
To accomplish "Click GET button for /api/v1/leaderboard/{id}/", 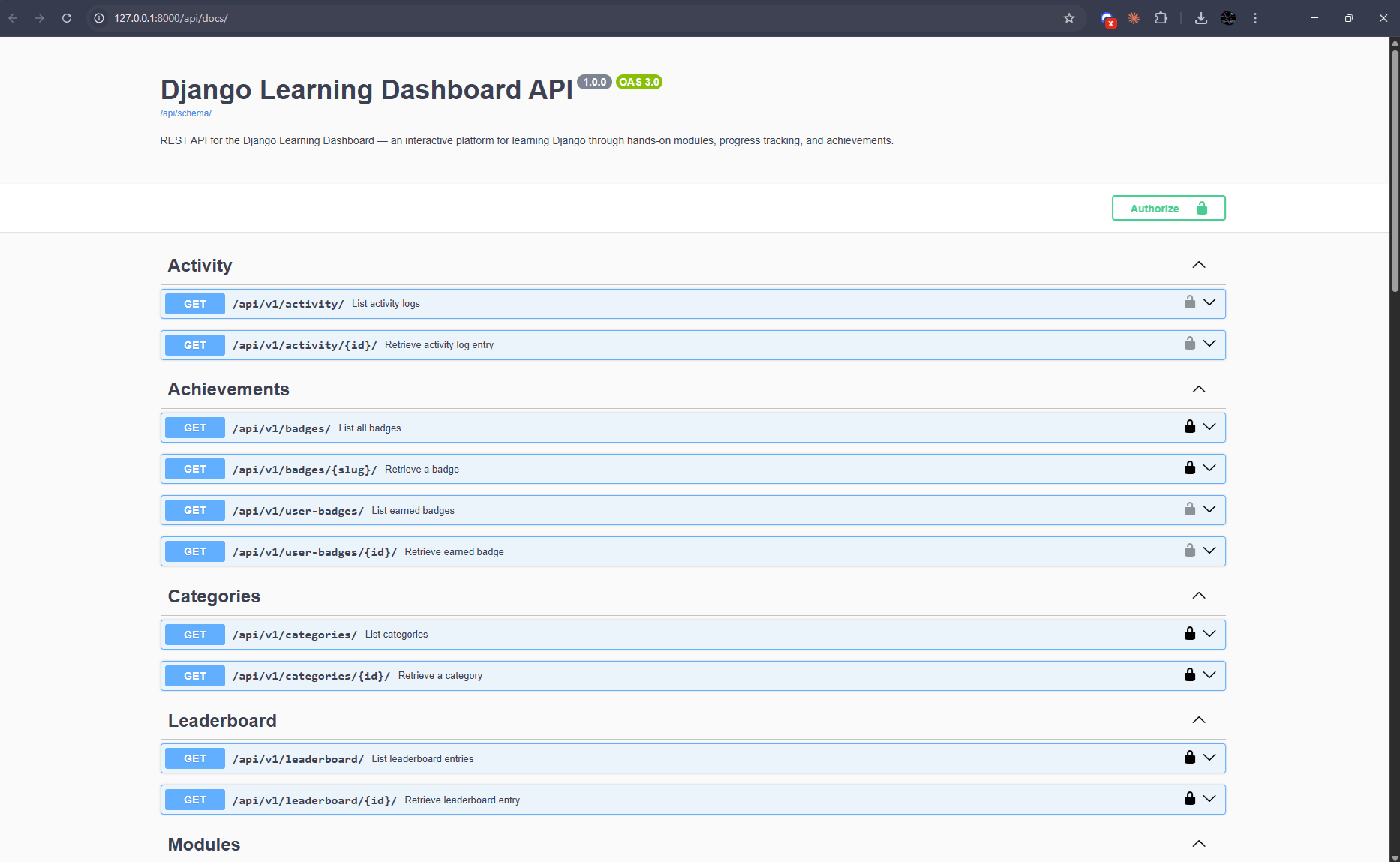I will pos(195,800).
